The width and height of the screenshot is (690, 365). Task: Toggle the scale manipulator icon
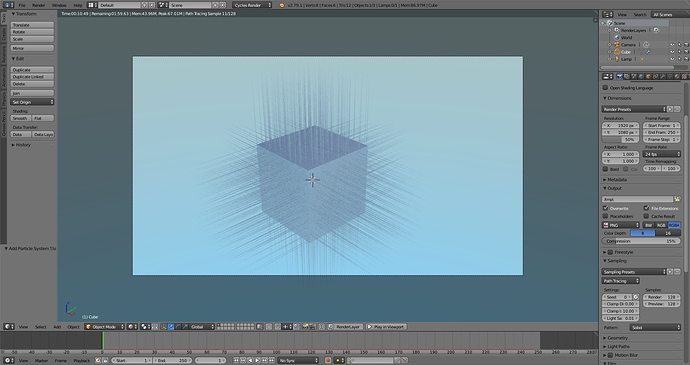pyautogui.click(x=185, y=327)
